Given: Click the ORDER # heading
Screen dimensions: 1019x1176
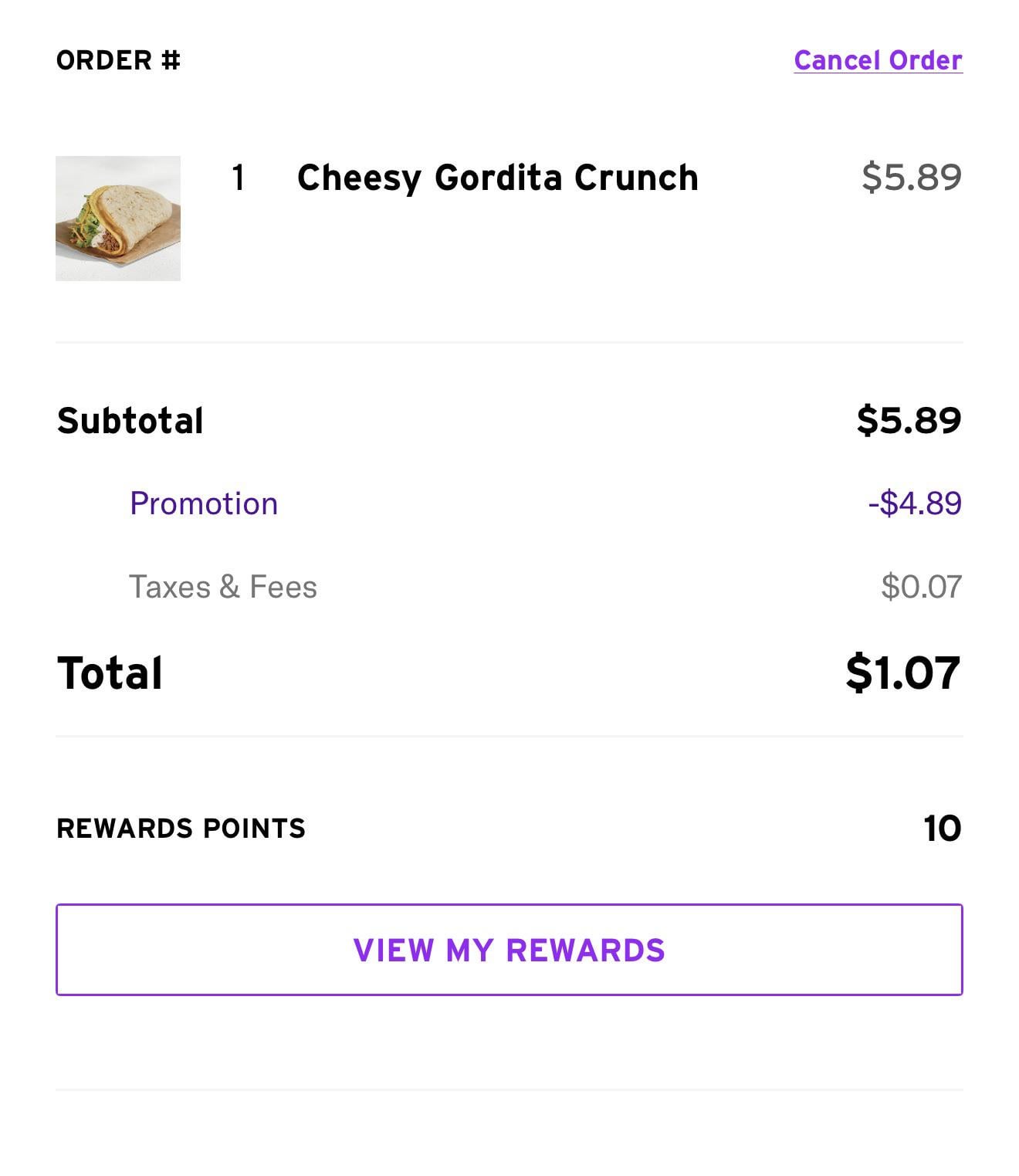Looking at the screenshot, I should (118, 60).
